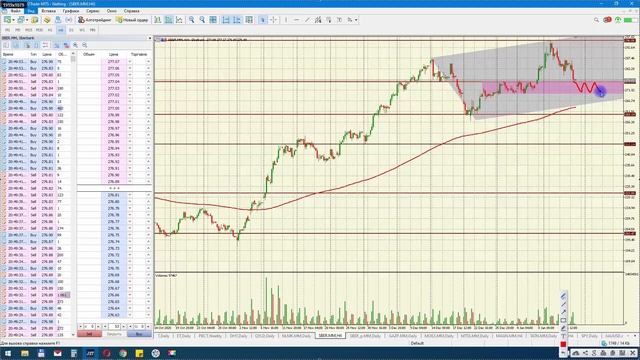
Task: Click the Market Watch toolbar icon
Action: click(x=35, y=20)
